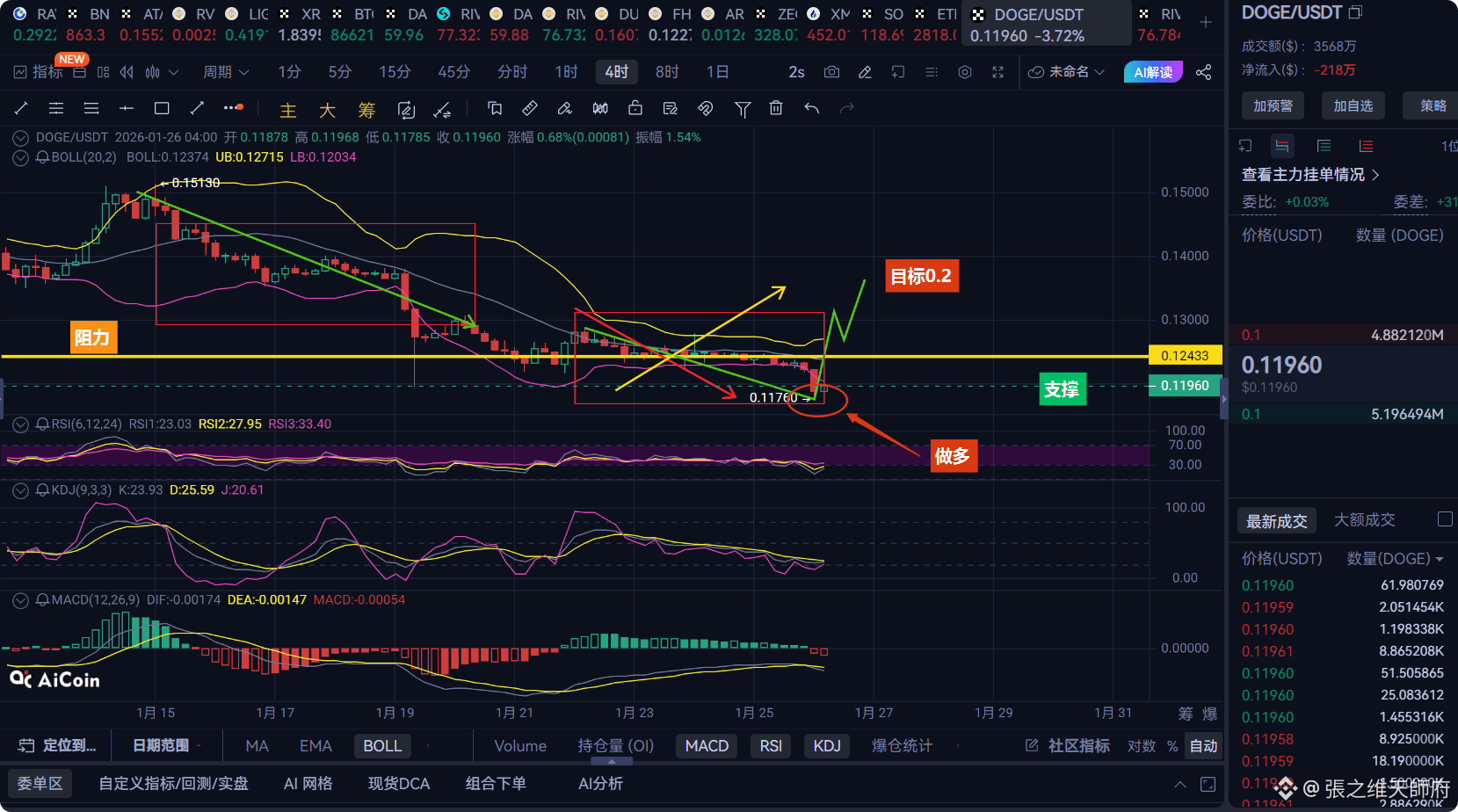Toggle the EMA indicator
The height and width of the screenshot is (812, 1458).
coord(316,746)
